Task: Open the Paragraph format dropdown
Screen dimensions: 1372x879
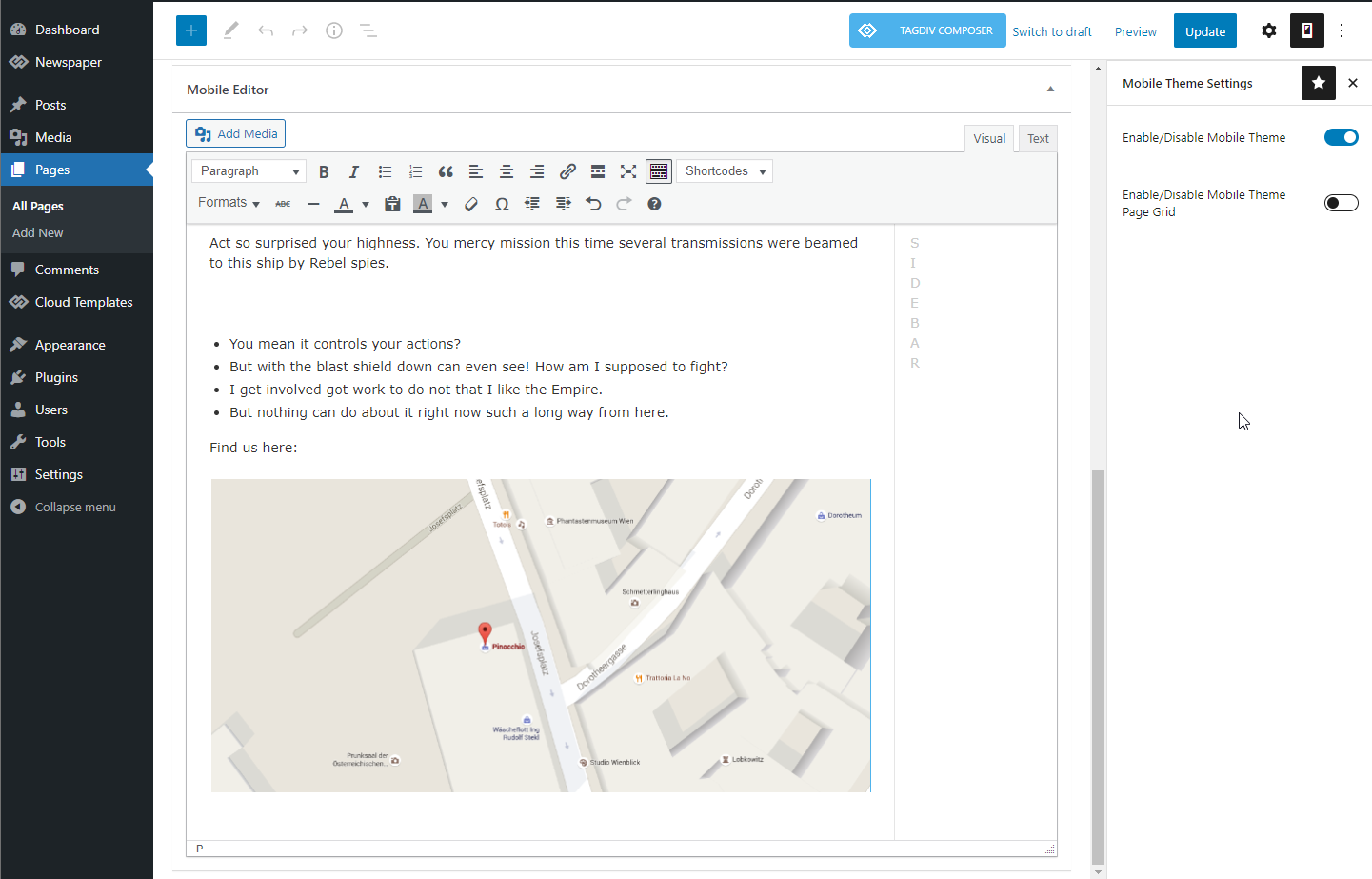Action: 249,171
